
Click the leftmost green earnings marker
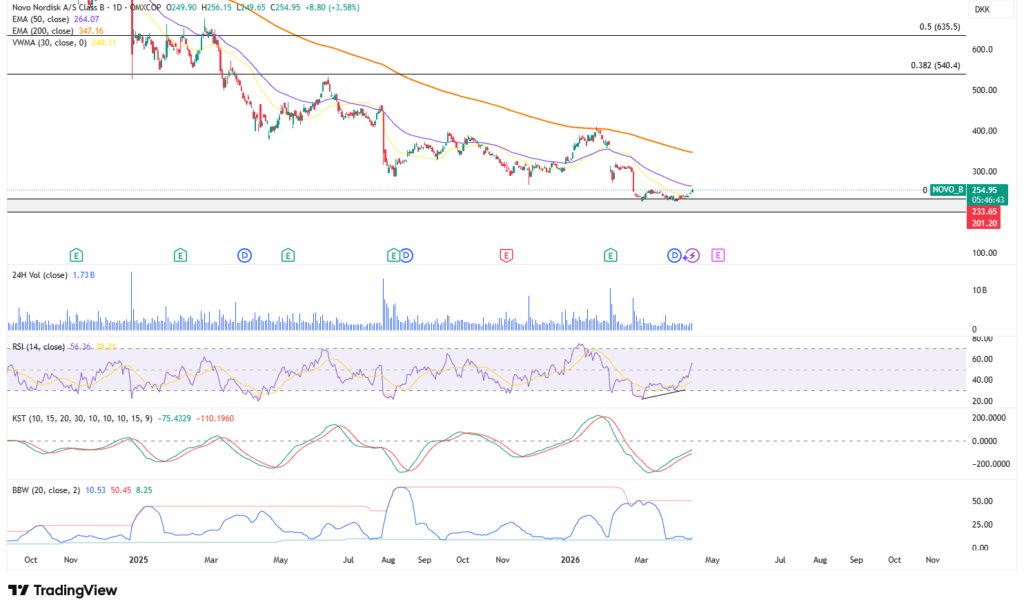pos(76,256)
